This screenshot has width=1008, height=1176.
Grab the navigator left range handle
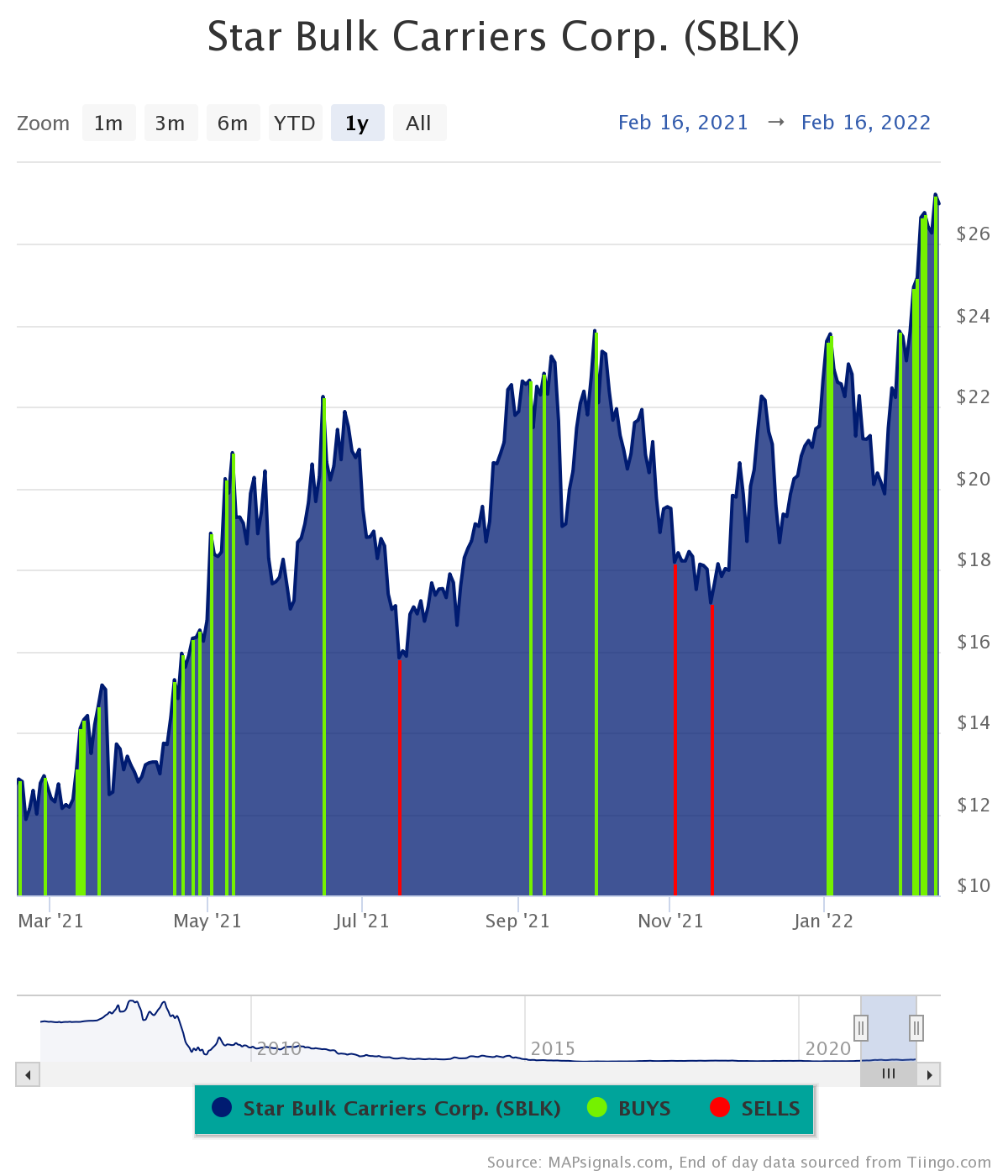tap(861, 1027)
